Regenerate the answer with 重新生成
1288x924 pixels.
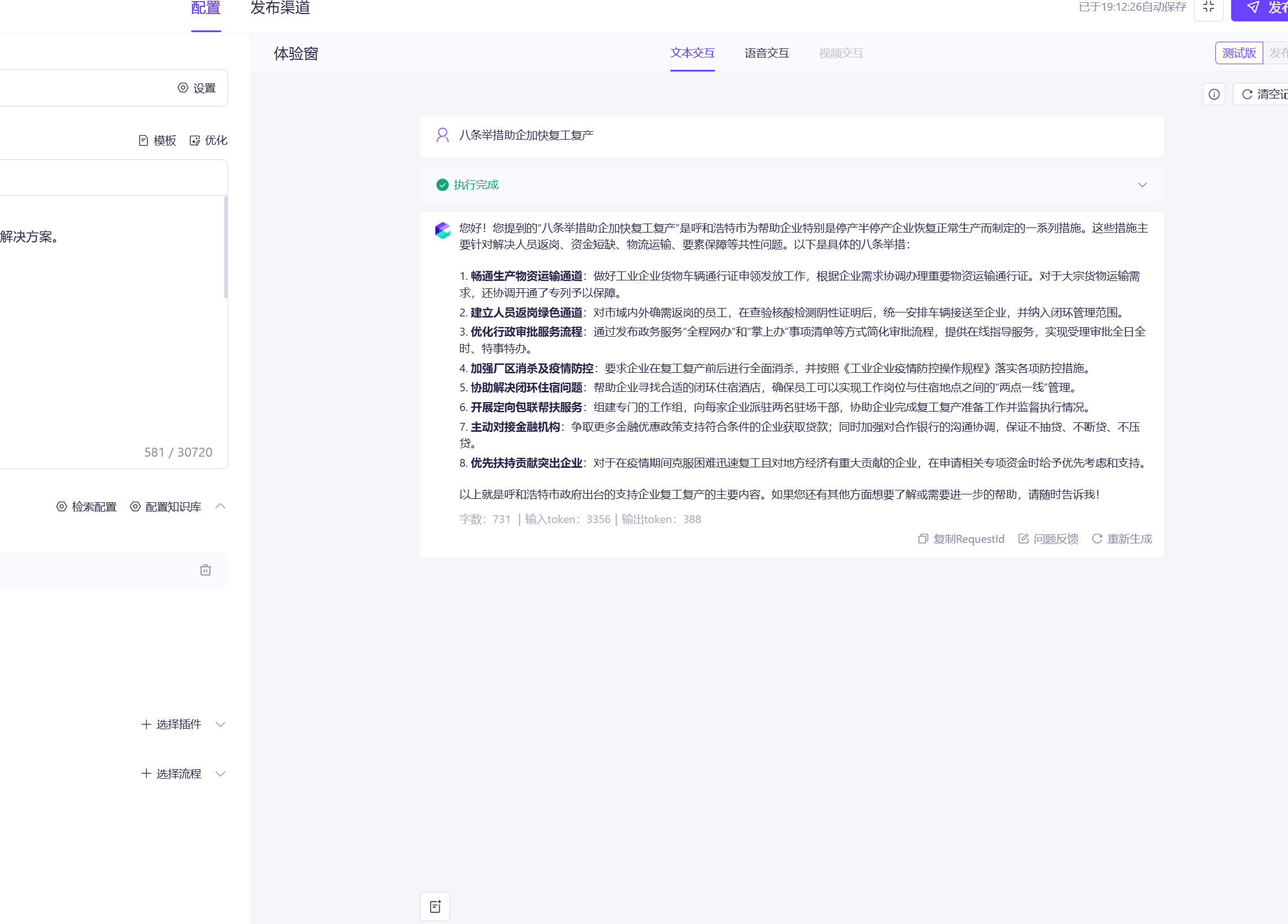(1122, 538)
